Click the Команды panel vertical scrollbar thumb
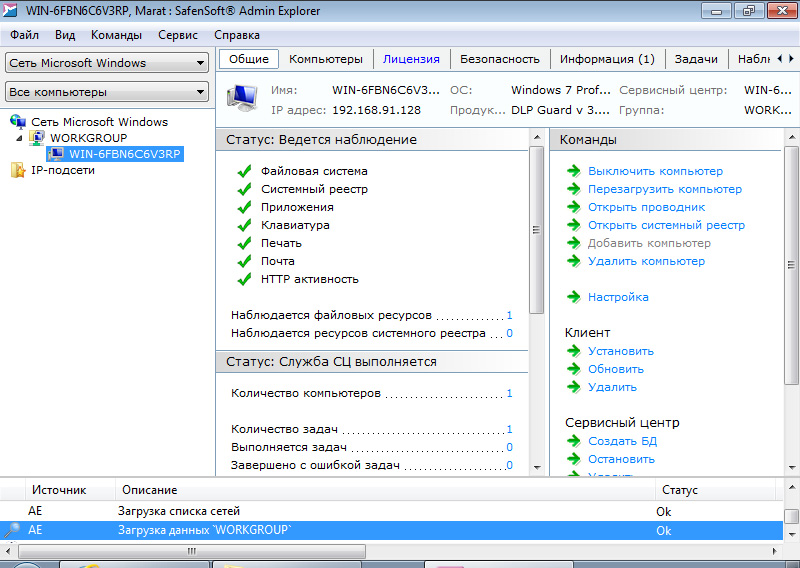Viewport: 800px width, 568px height. (792, 265)
